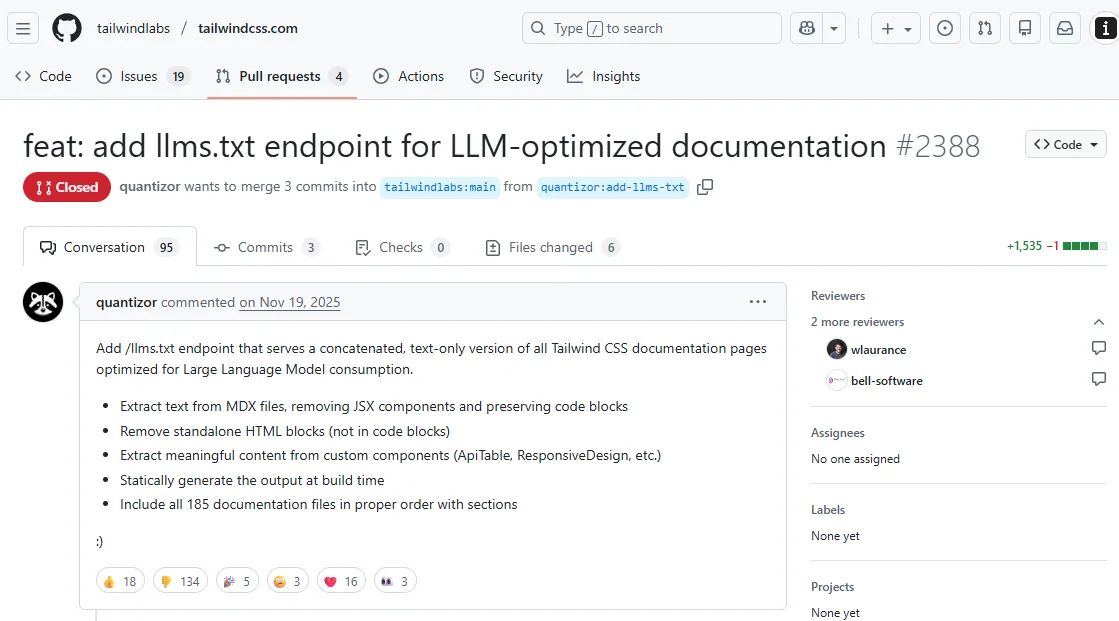
Task: Switch to the Files changed tab
Action: 551,248
